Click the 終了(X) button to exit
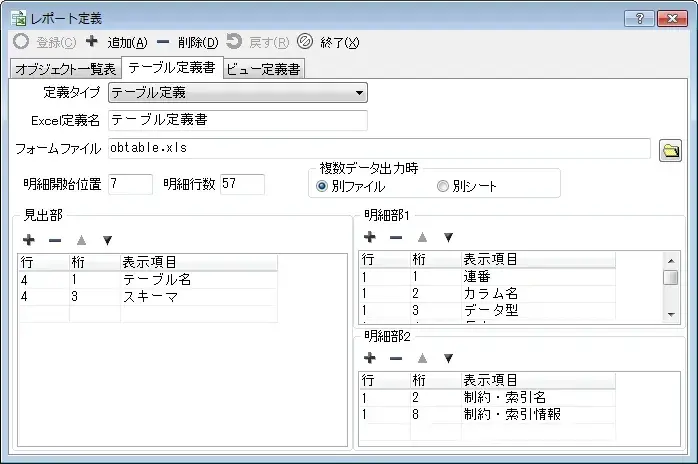 328,42
